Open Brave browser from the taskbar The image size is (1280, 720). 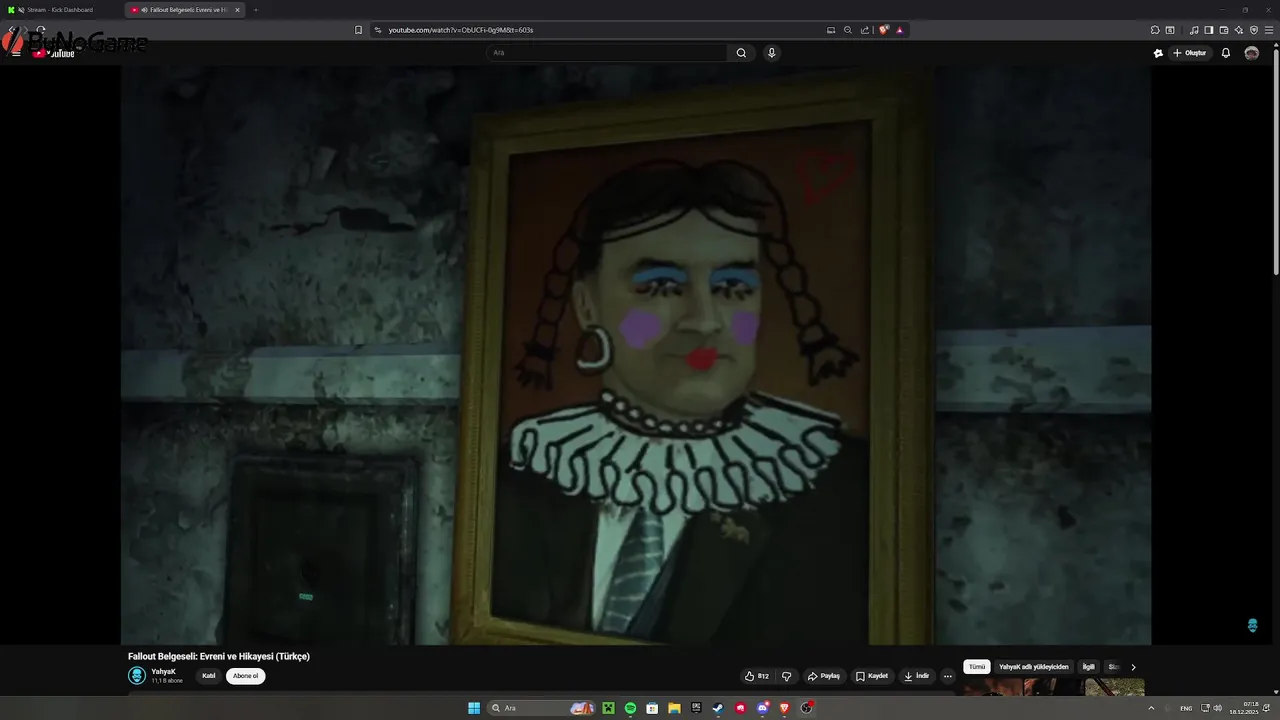pyautogui.click(x=784, y=708)
